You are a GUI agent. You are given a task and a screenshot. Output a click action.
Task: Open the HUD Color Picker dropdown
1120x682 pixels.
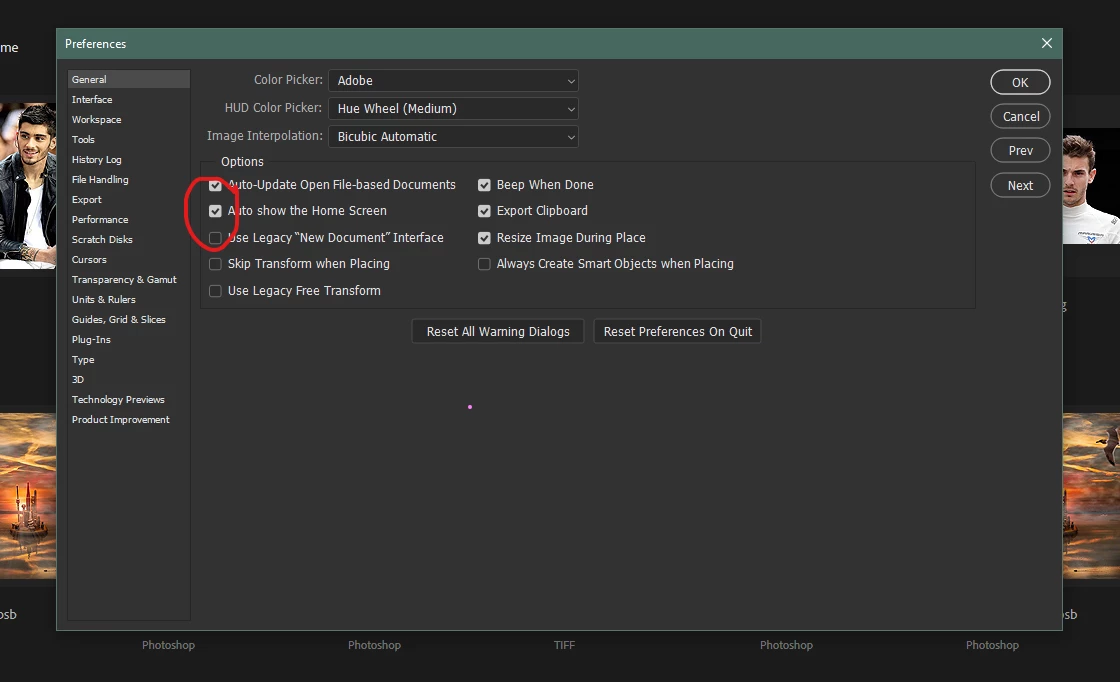[x=454, y=109]
